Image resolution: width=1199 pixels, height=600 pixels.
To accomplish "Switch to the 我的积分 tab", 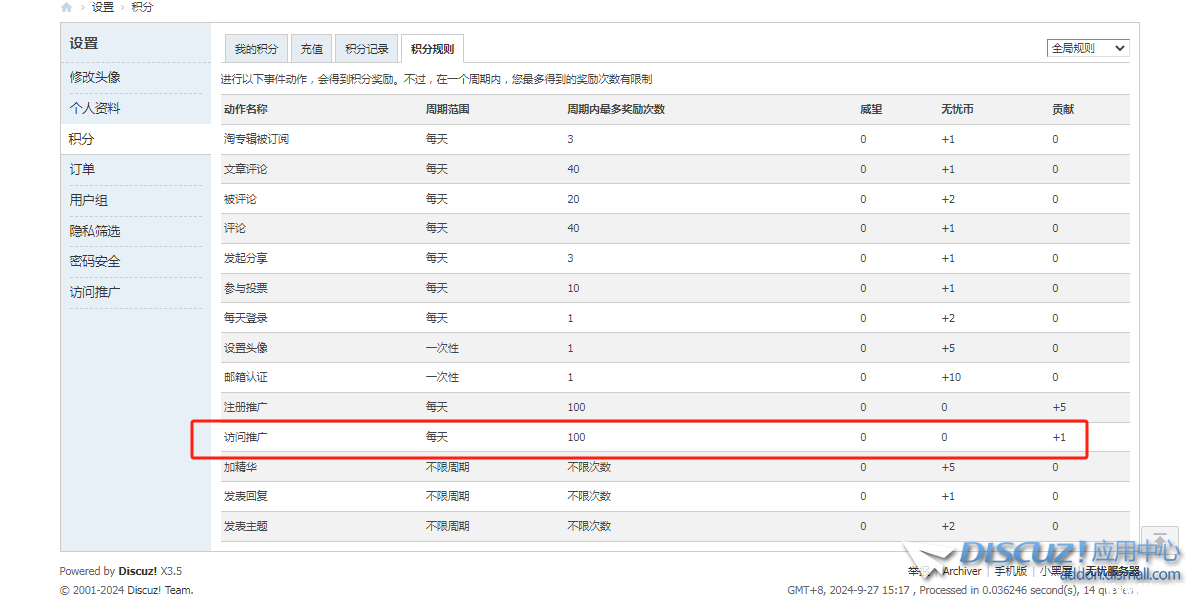I will coord(256,49).
